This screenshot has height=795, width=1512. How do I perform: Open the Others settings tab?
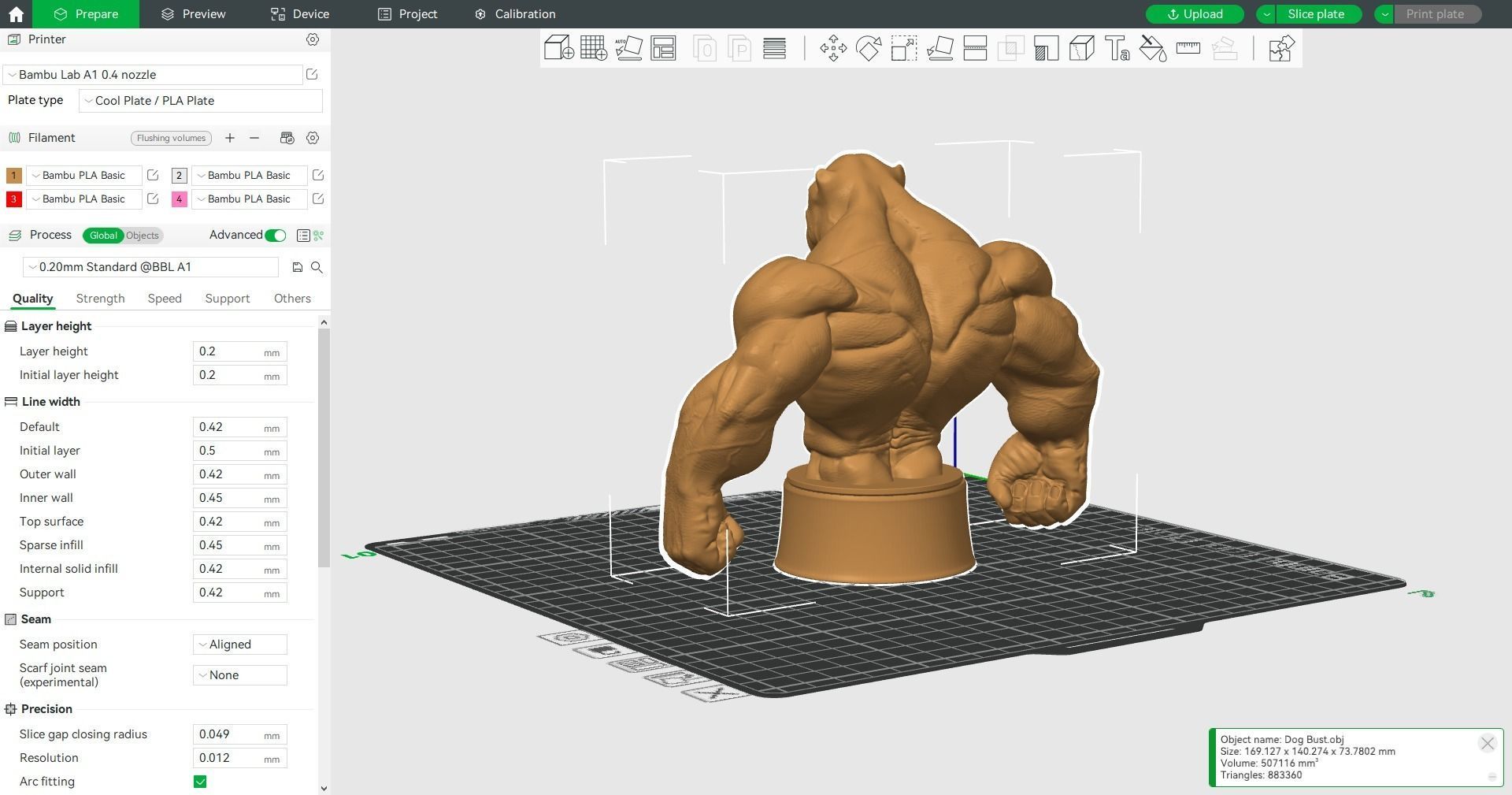click(292, 299)
